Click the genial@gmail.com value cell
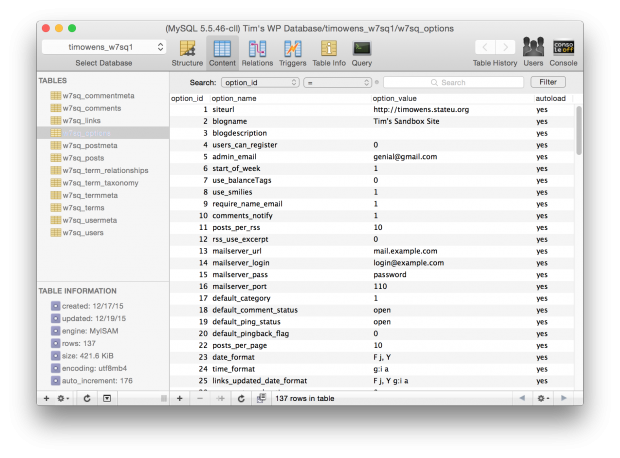The image size is (620, 458). click(x=405, y=157)
